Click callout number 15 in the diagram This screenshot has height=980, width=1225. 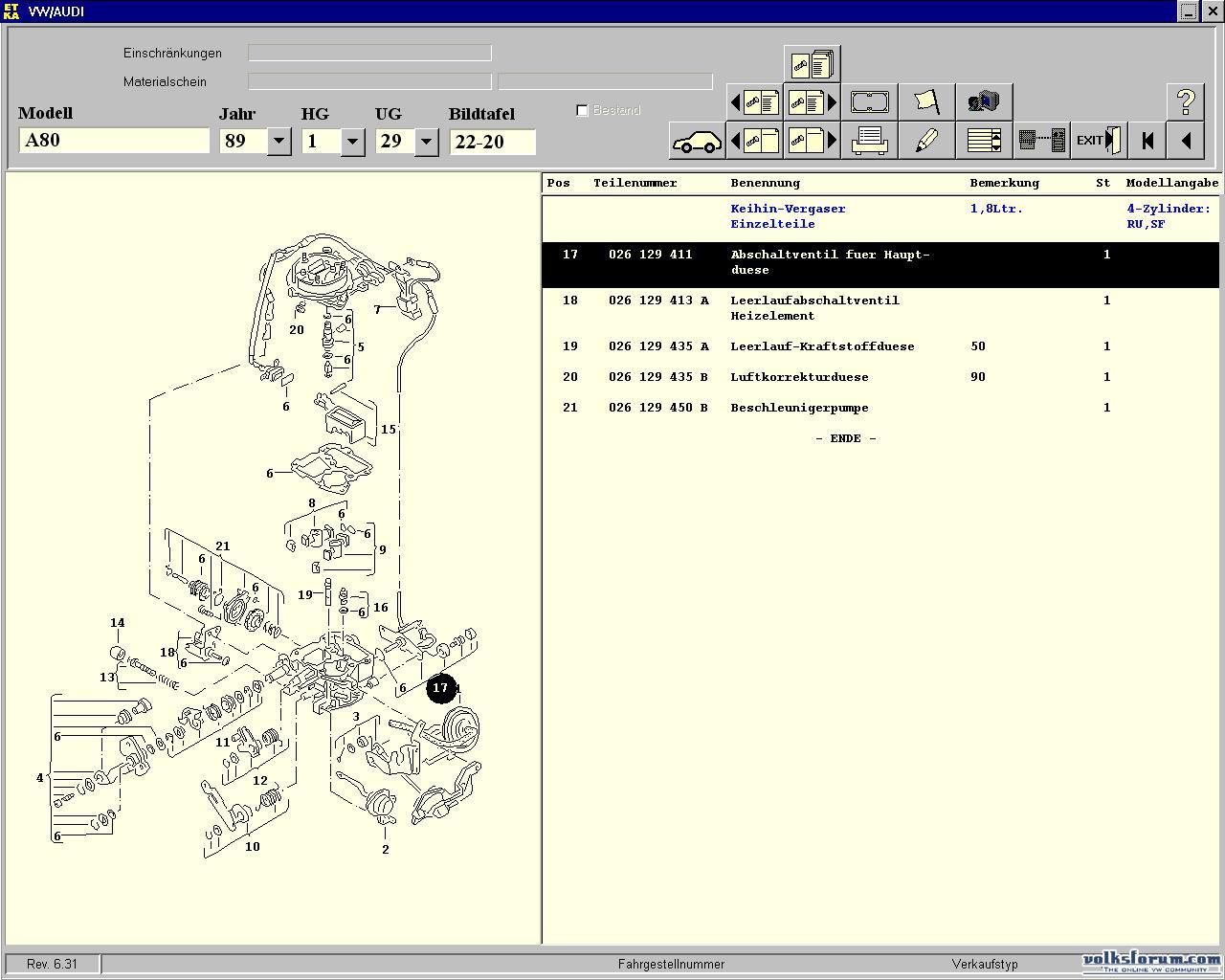coord(388,429)
